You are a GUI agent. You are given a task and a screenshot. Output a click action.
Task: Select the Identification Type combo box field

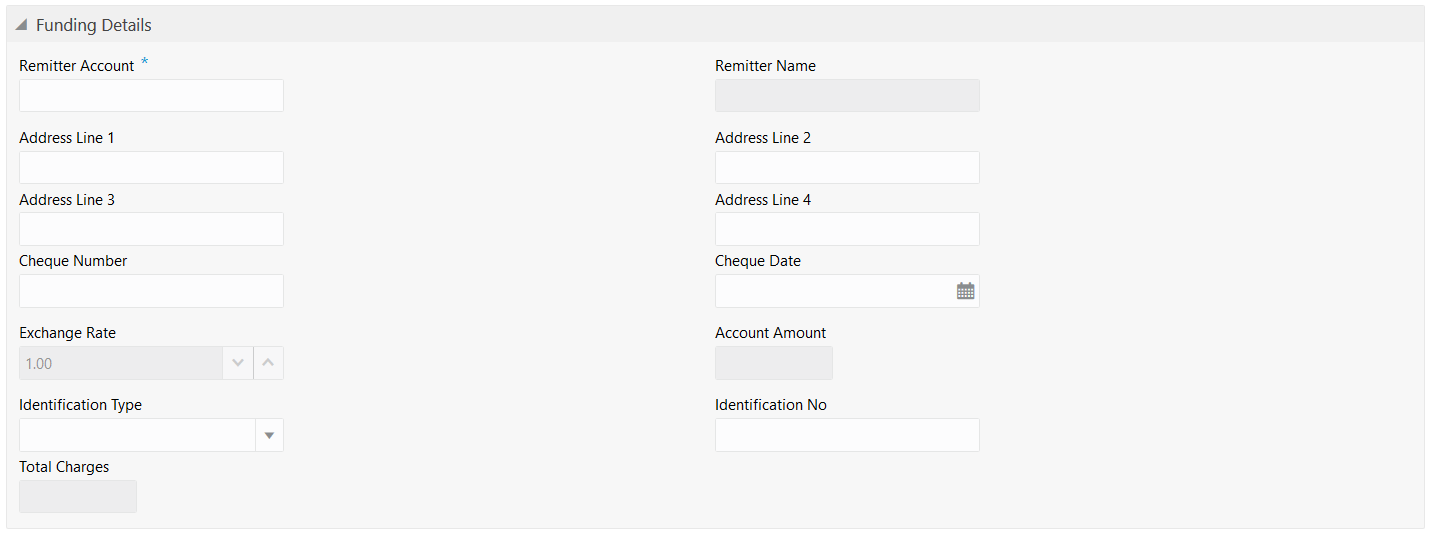[137, 435]
